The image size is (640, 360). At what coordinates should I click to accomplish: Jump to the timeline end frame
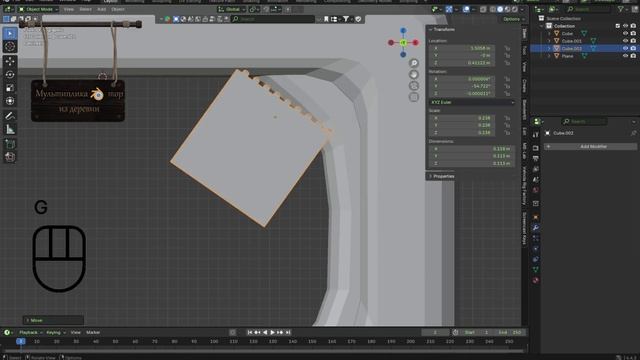(288, 332)
